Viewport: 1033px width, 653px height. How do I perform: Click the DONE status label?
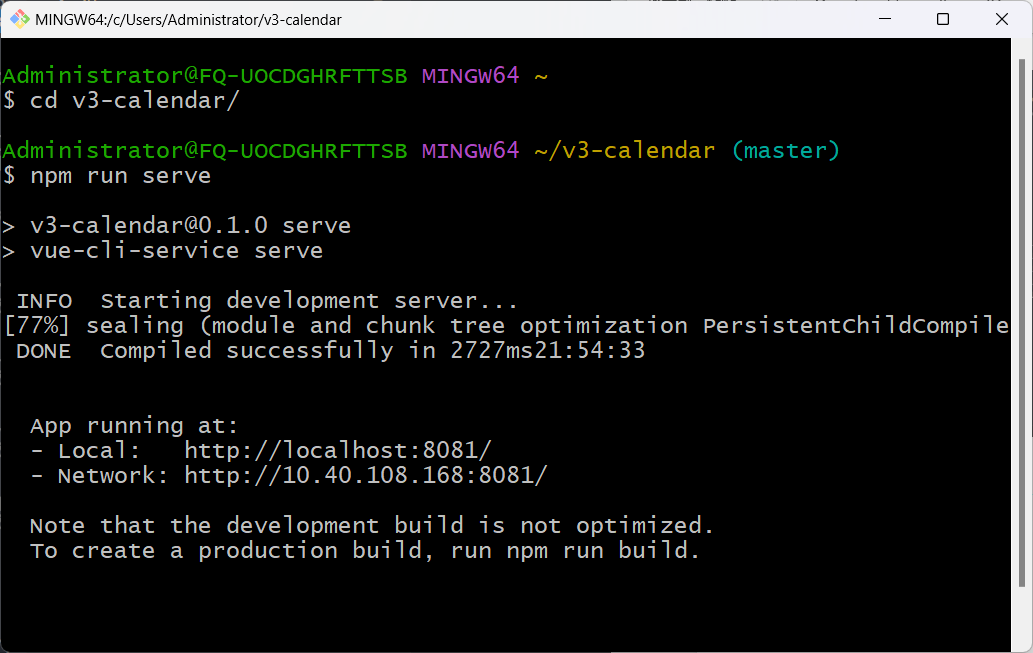click(x=44, y=351)
